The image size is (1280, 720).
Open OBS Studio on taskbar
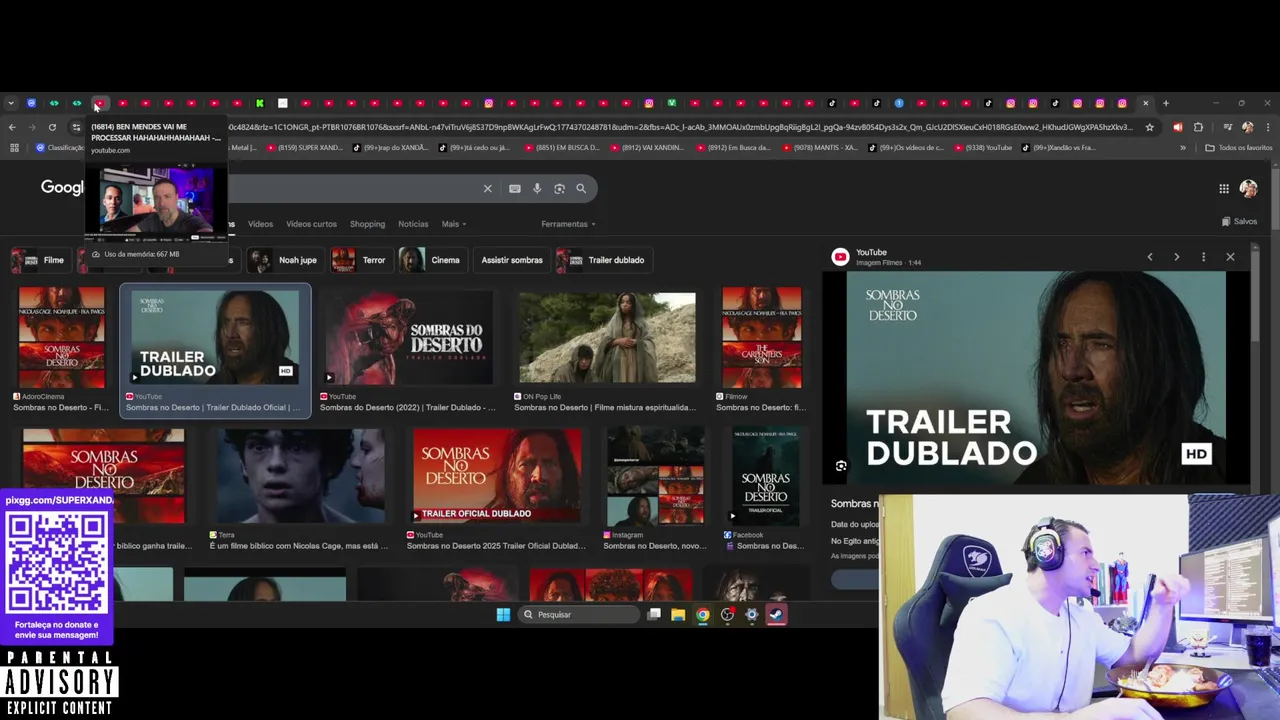727,614
